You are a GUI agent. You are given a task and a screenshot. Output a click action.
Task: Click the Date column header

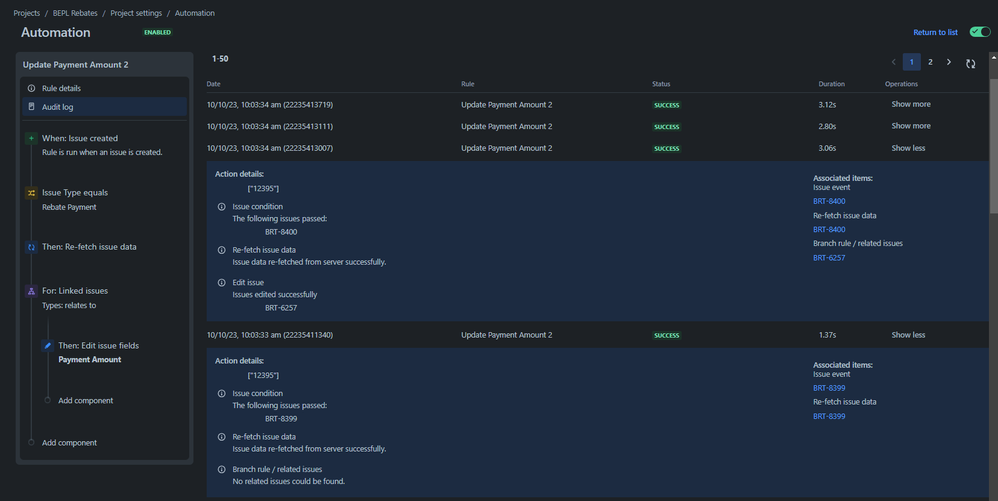213,84
